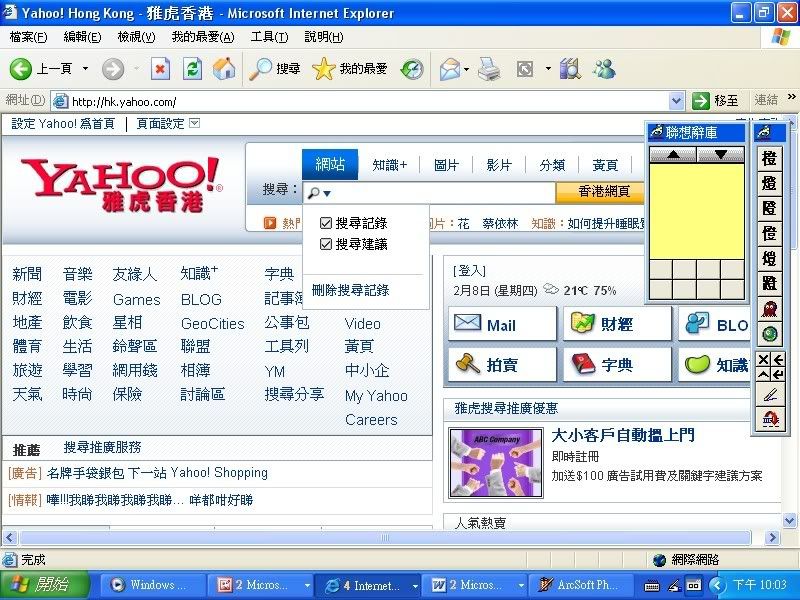Click 設定 Yahoo! 為首頁 link
This screenshot has width=800, height=600.
tap(63, 123)
